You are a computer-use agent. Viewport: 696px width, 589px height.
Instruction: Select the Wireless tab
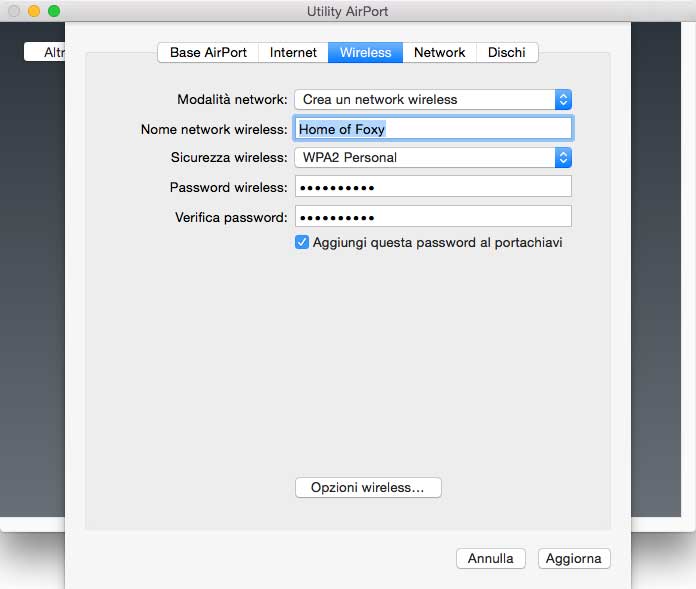pyautogui.click(x=365, y=52)
